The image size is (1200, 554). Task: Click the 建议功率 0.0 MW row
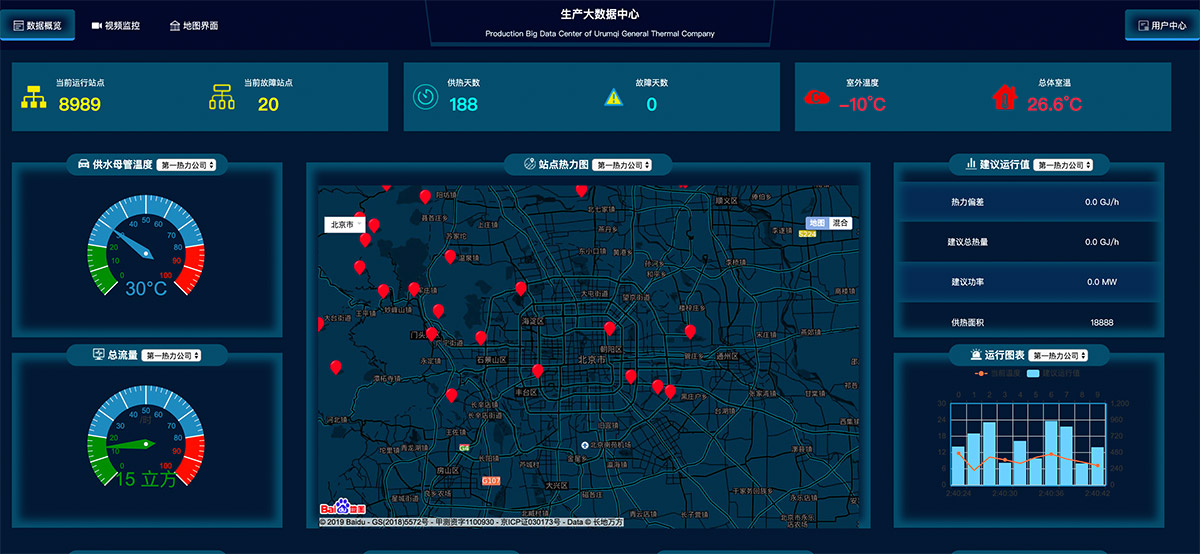(1027, 282)
